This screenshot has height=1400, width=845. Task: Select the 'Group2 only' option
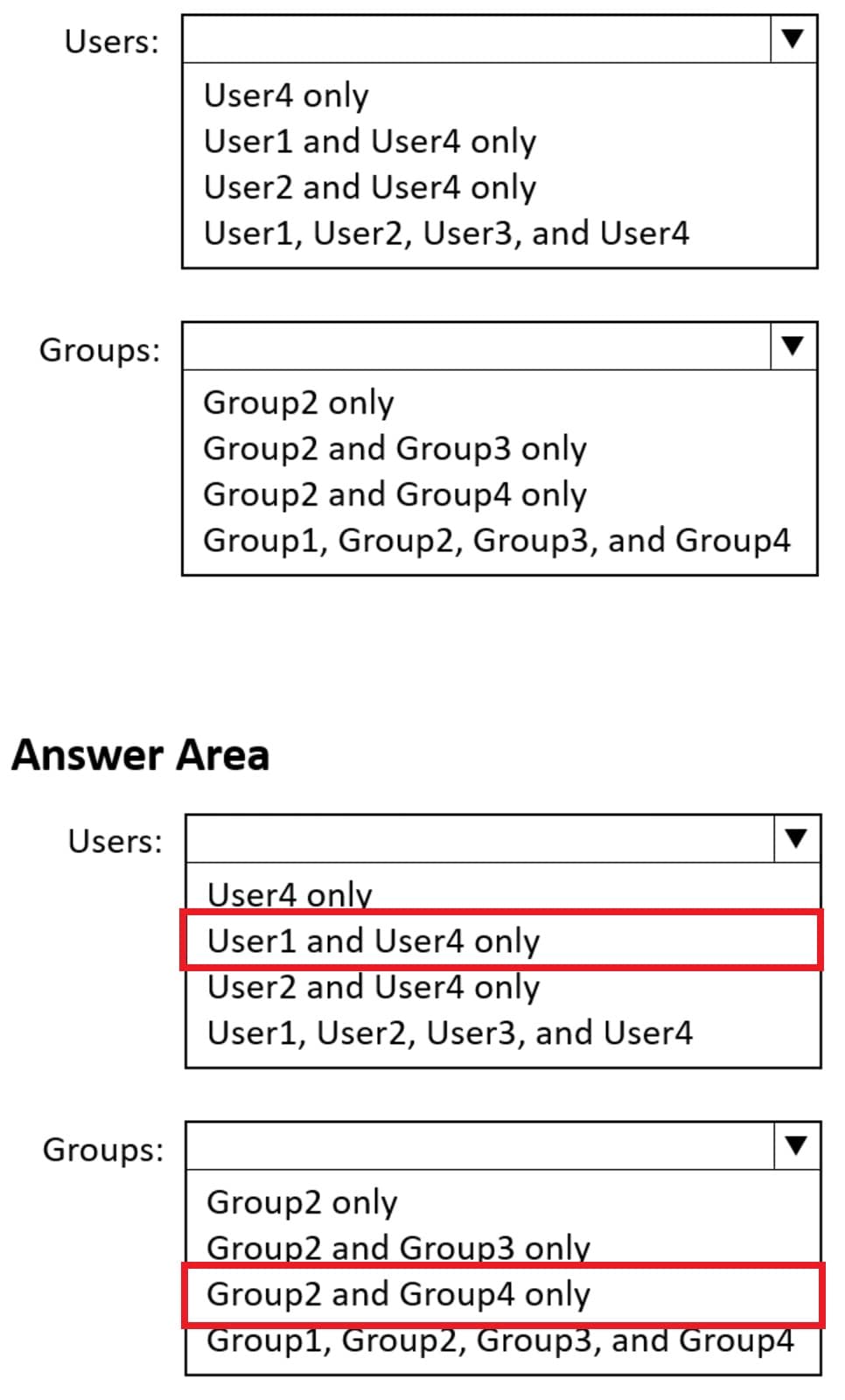pos(299,402)
